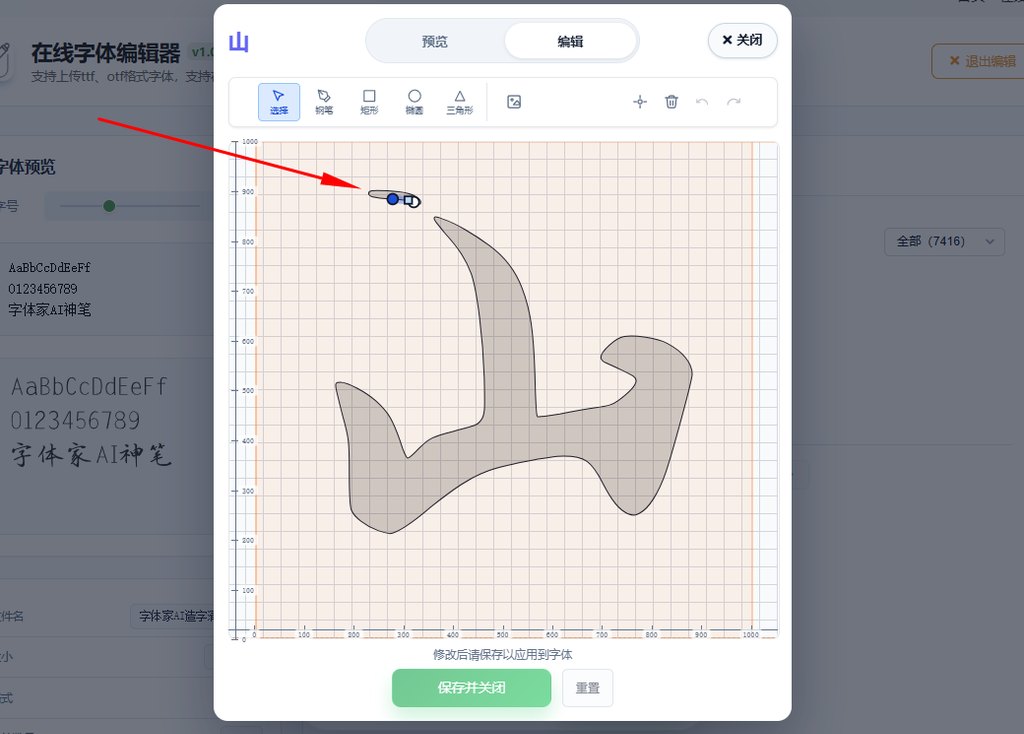Click the blue round anchor point on canvas

pyautogui.click(x=393, y=199)
